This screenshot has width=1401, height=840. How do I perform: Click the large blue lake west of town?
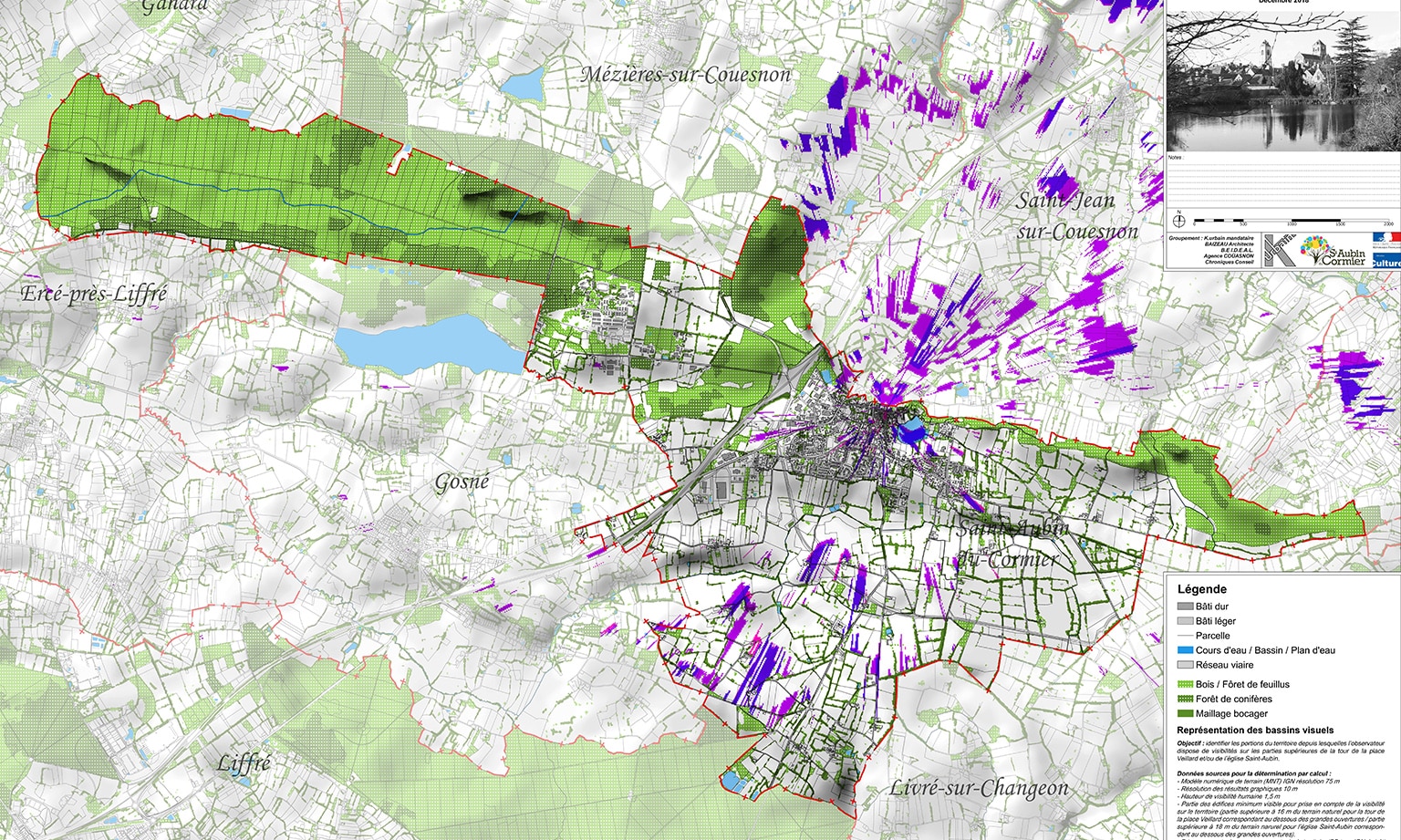[x=429, y=344]
